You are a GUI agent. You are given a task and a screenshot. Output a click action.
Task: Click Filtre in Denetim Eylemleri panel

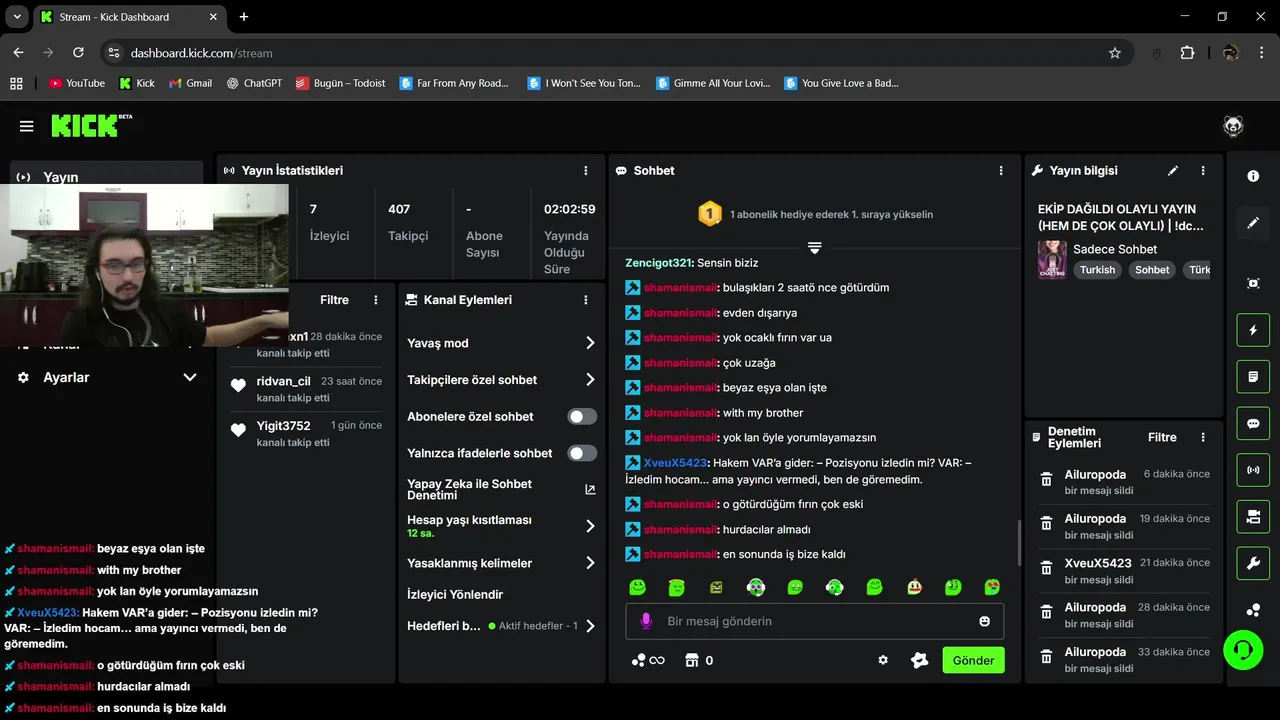pos(1162,437)
